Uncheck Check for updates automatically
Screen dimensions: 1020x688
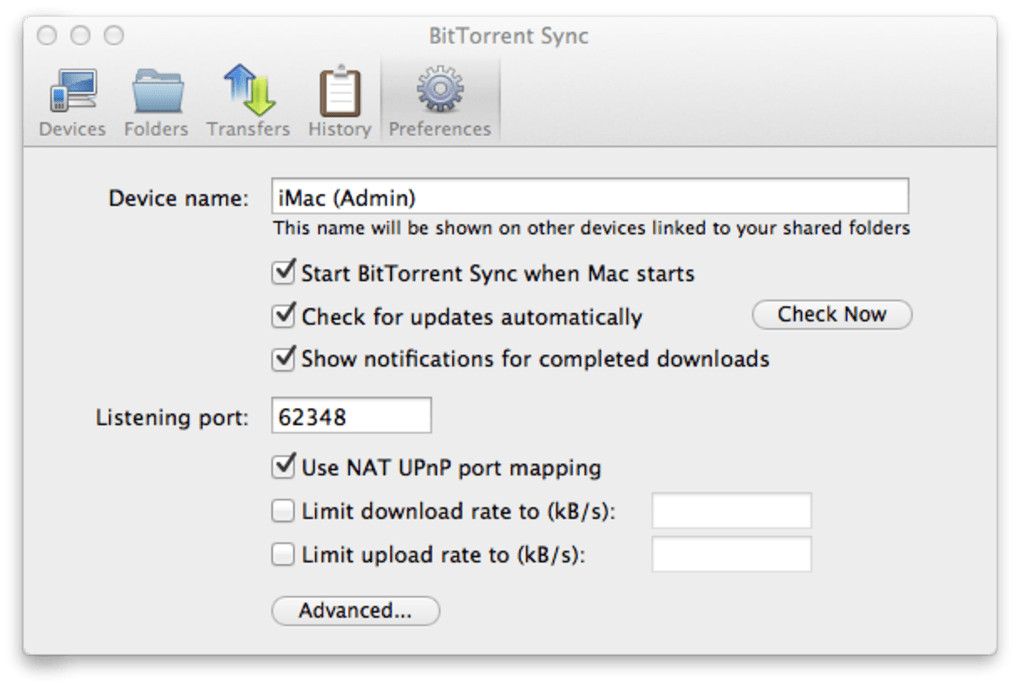point(284,317)
